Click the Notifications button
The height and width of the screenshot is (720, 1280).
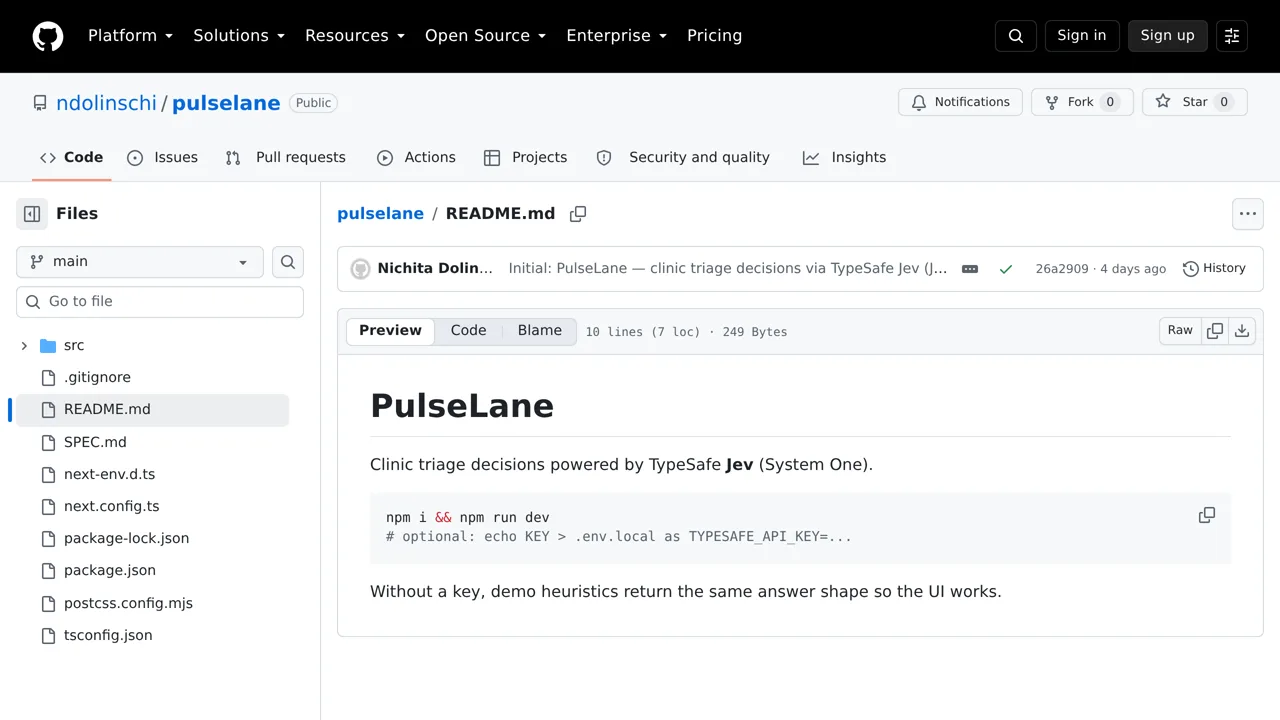tap(960, 102)
